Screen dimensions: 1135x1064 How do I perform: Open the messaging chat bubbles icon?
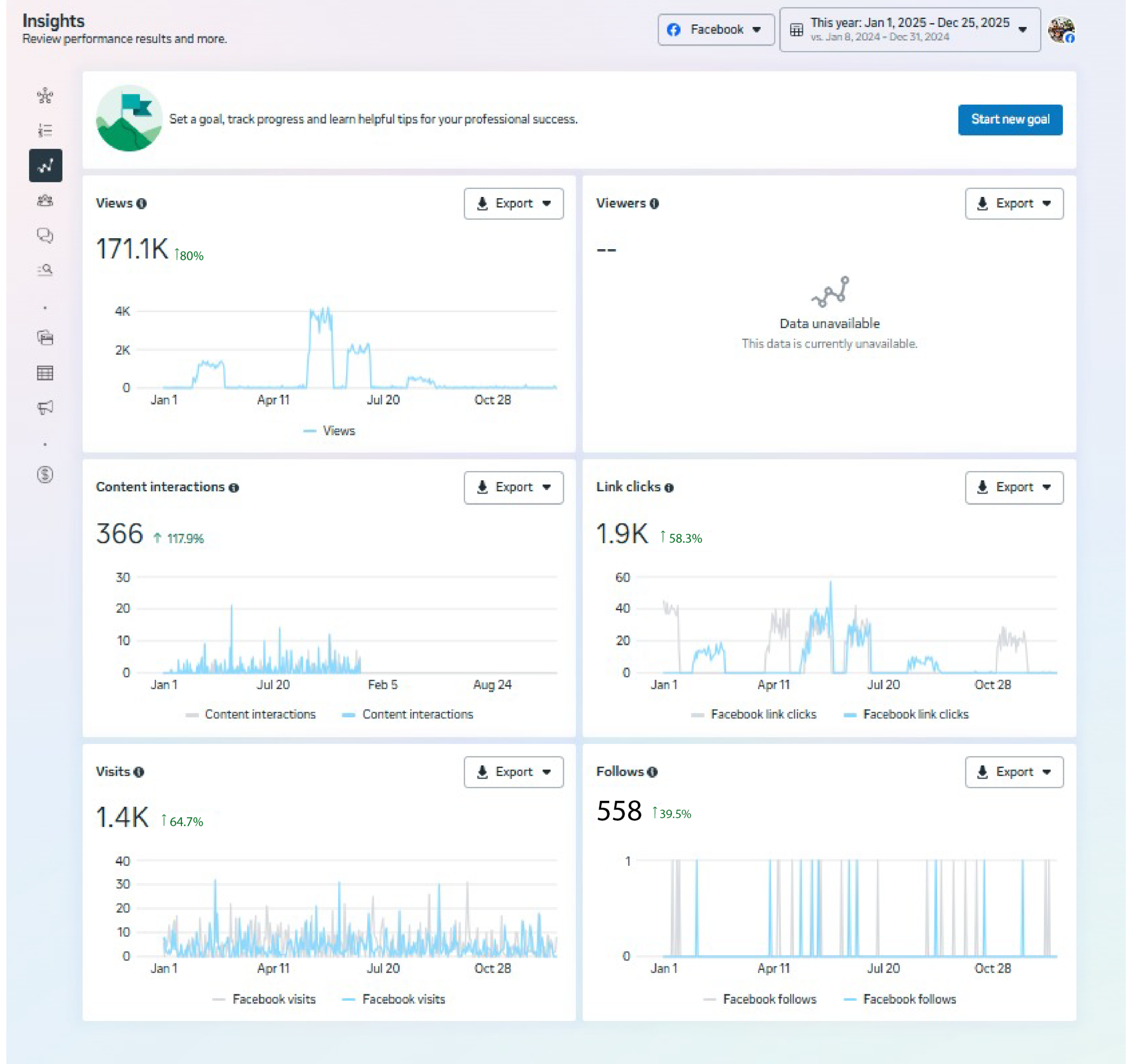point(45,236)
